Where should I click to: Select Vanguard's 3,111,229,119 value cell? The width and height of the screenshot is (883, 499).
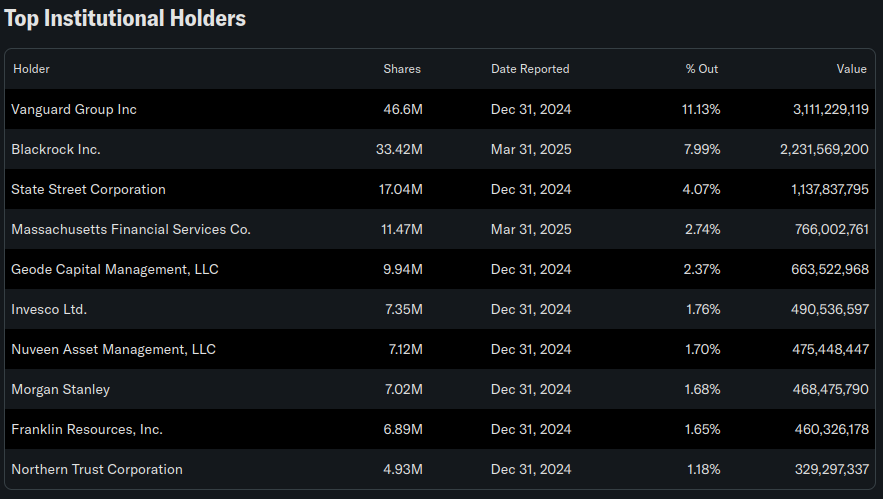(x=831, y=109)
